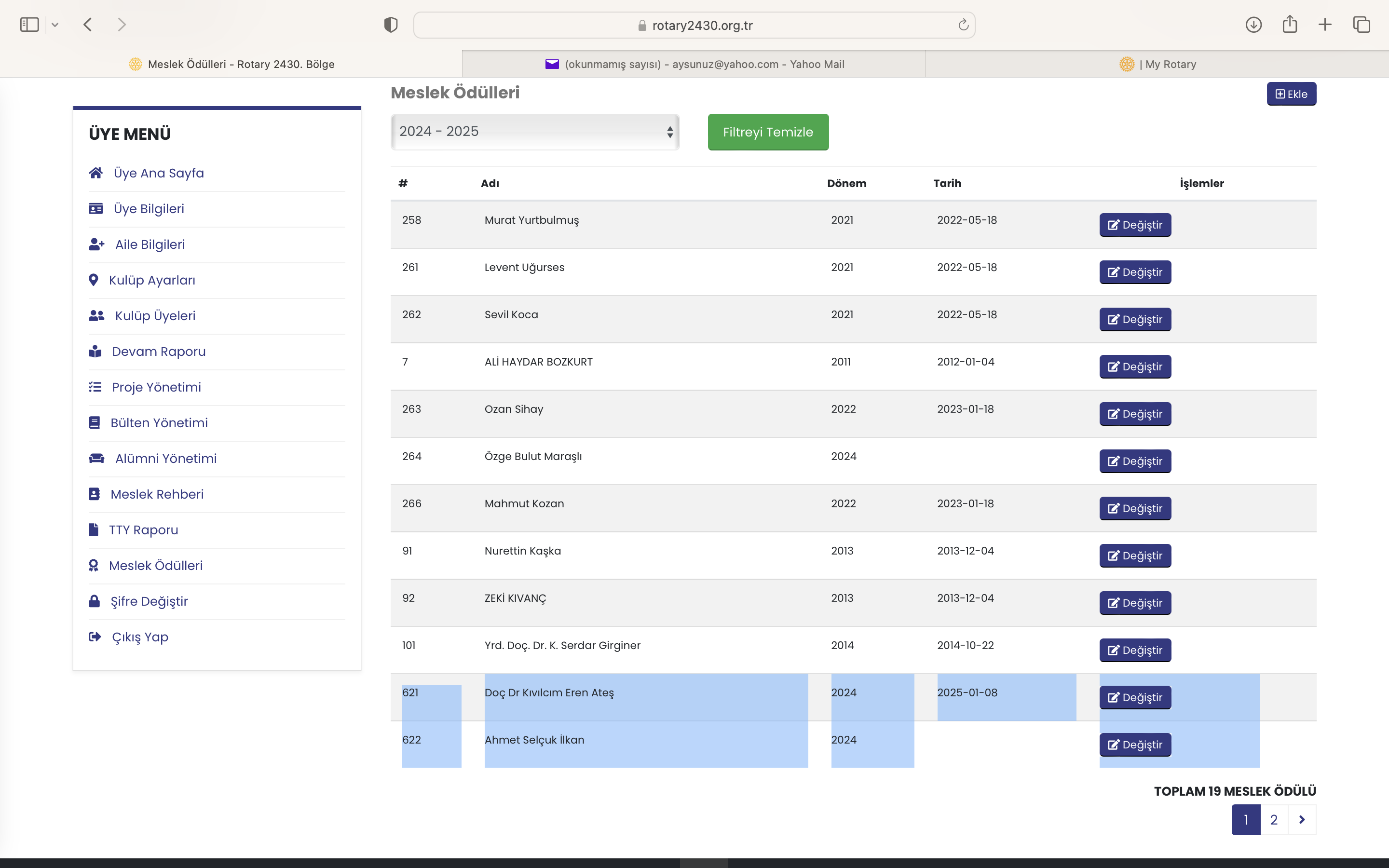This screenshot has width=1389, height=868.
Task: Open the Devam Raporu menu link
Action: click(x=158, y=352)
